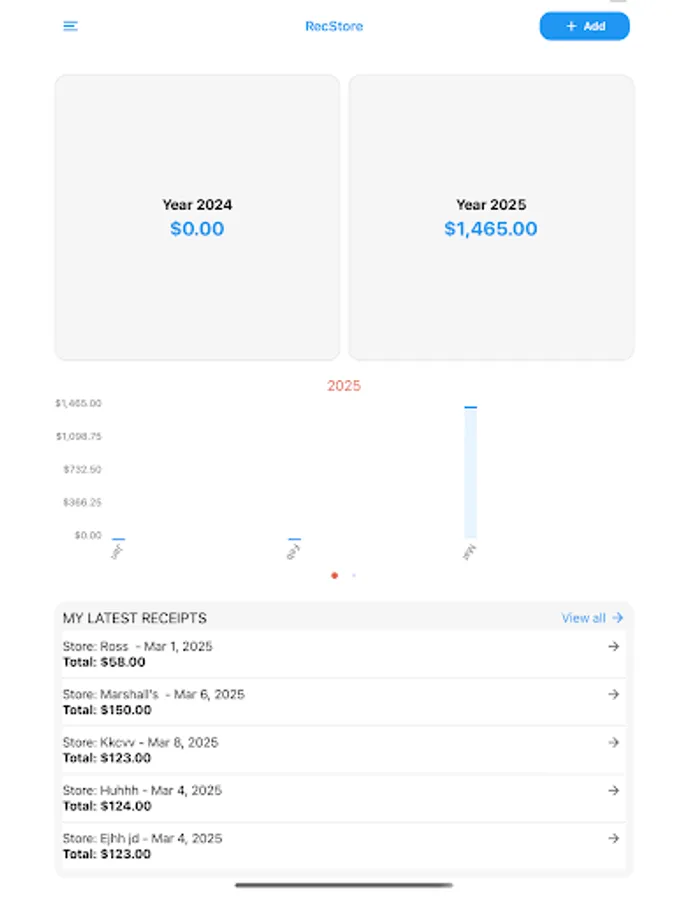This screenshot has width=675, height=900.
Task: Open the View all receipts link
Action: [x=592, y=618]
